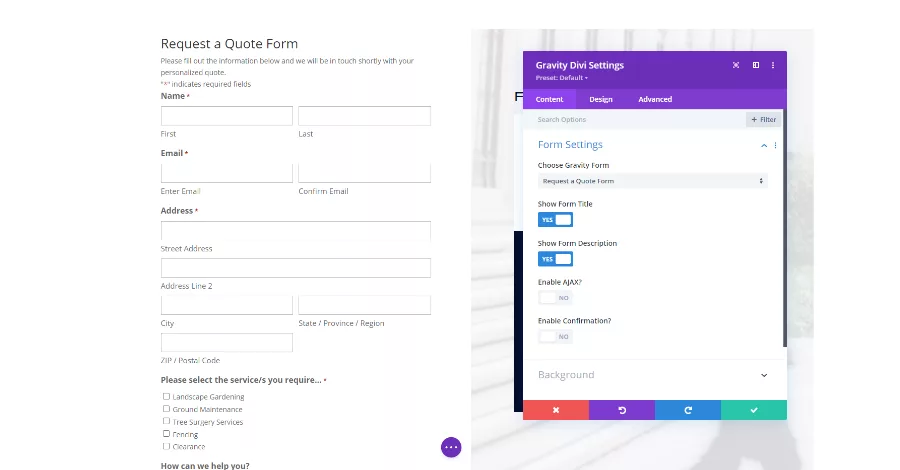The image size is (900, 470).
Task: Click State / Province / Region field
Action: point(364,305)
